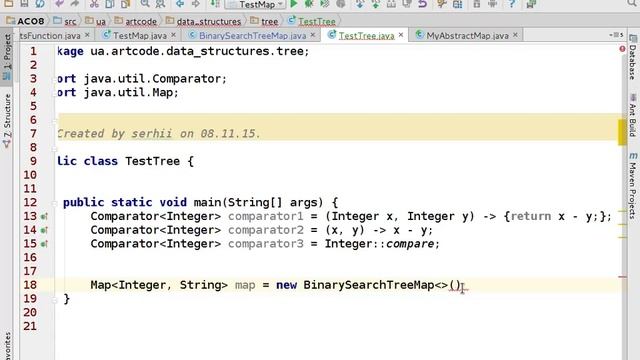Click the Undo arrow icon
This screenshot has height=360, width=640.
[x=59, y=4]
